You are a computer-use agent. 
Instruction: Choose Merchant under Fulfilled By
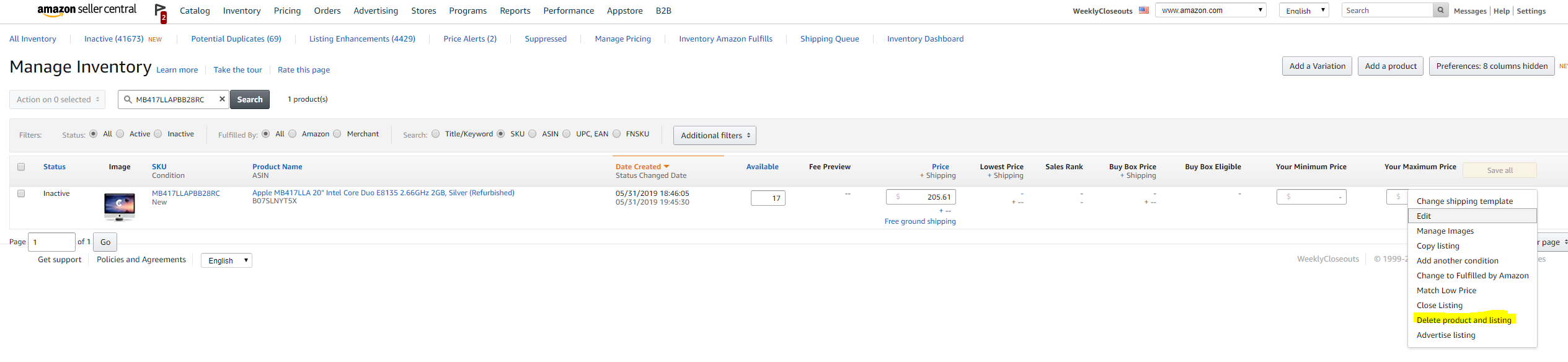(337, 134)
